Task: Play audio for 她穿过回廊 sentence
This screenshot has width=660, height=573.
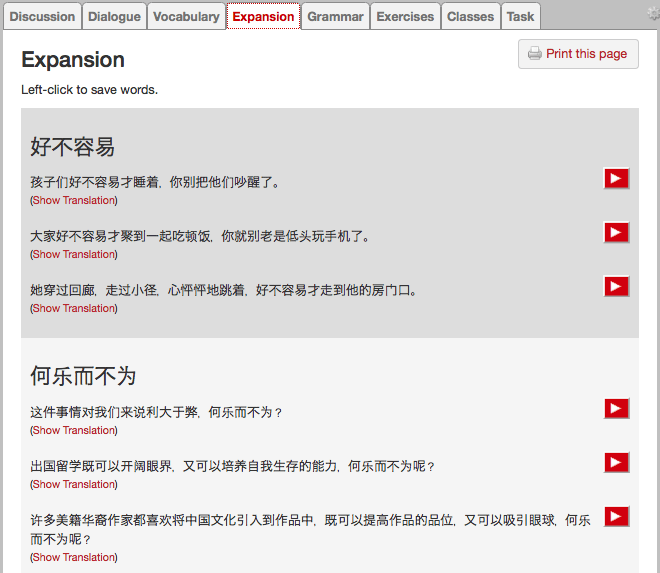Action: pyautogui.click(x=616, y=287)
